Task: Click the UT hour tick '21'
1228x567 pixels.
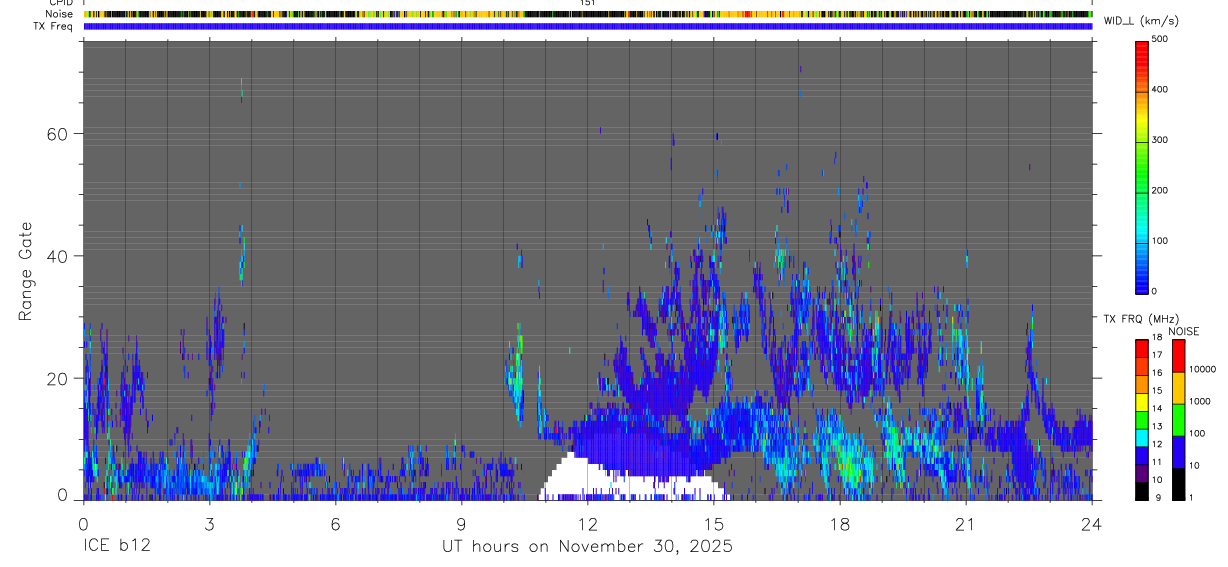Action: coord(966,522)
